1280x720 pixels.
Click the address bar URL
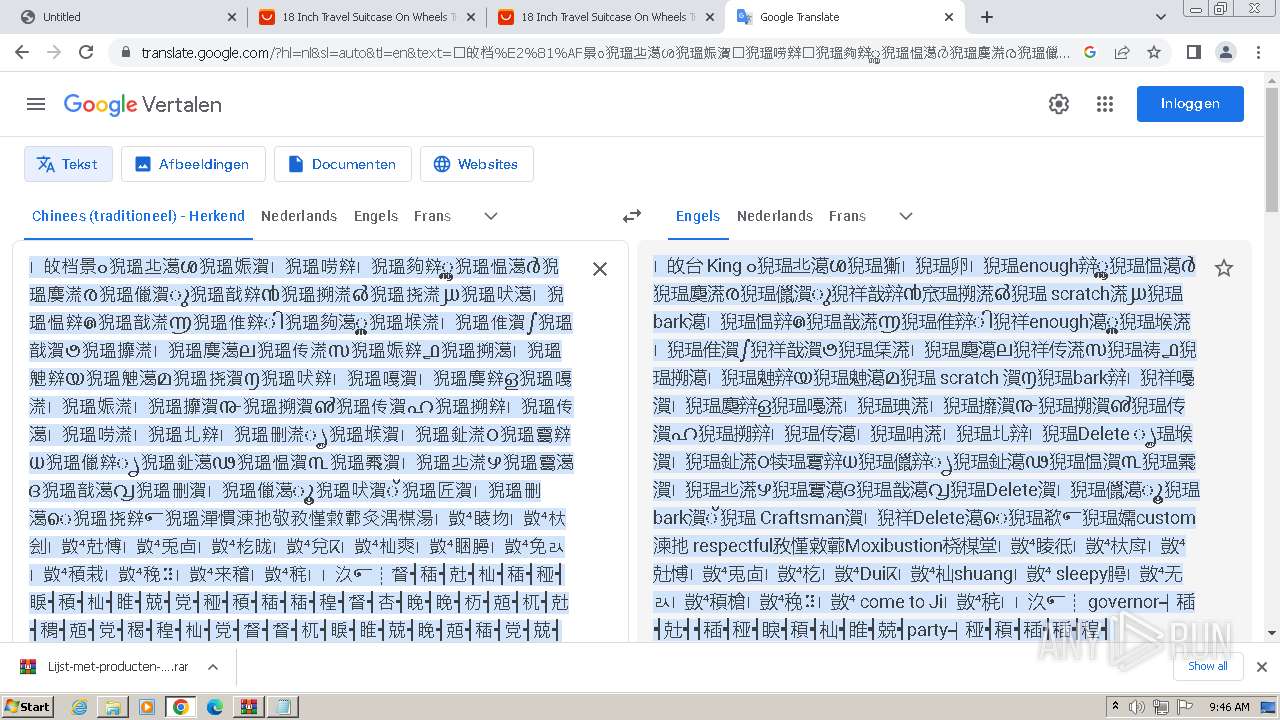click(x=605, y=52)
